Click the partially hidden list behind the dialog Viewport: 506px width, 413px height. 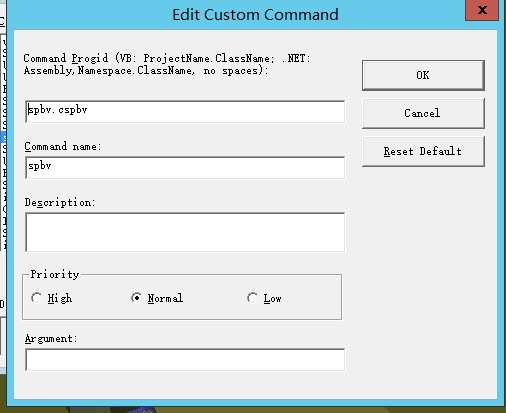click(3, 142)
